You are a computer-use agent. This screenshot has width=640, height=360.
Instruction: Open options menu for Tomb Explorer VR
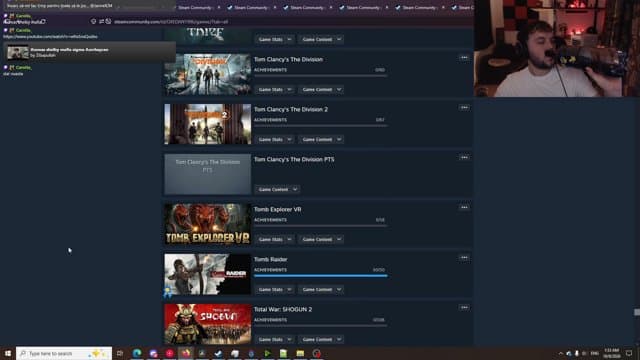tap(464, 207)
